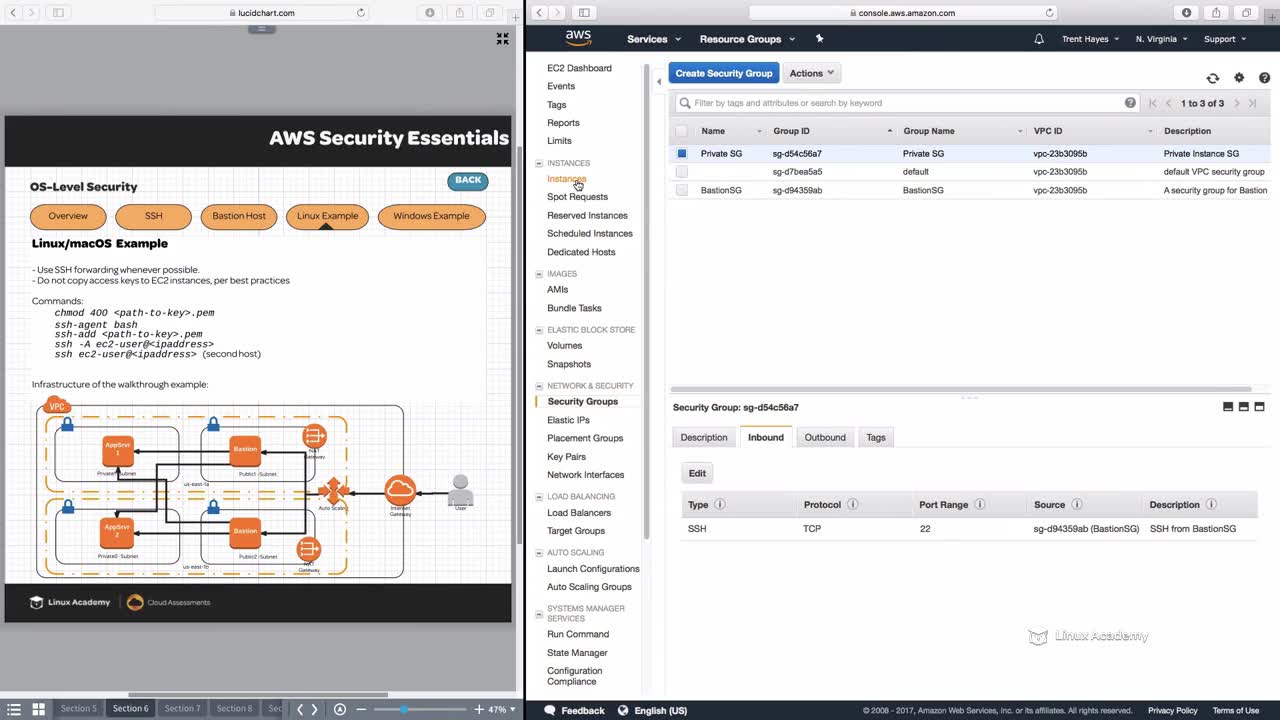Zoom out with the minus icon in Lucidchart
The width and height of the screenshot is (1280, 720).
(361, 709)
